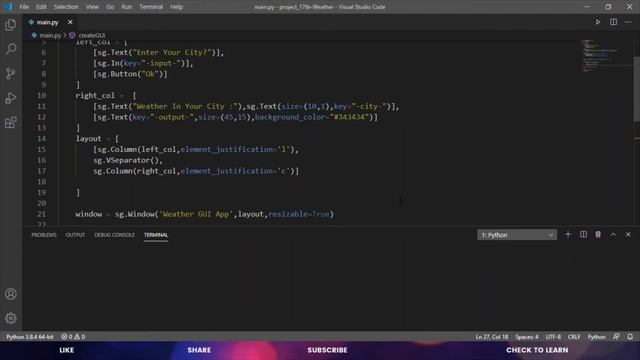This screenshot has height=360, width=640.
Task: Click the LIKE banner text
Action: (67, 350)
